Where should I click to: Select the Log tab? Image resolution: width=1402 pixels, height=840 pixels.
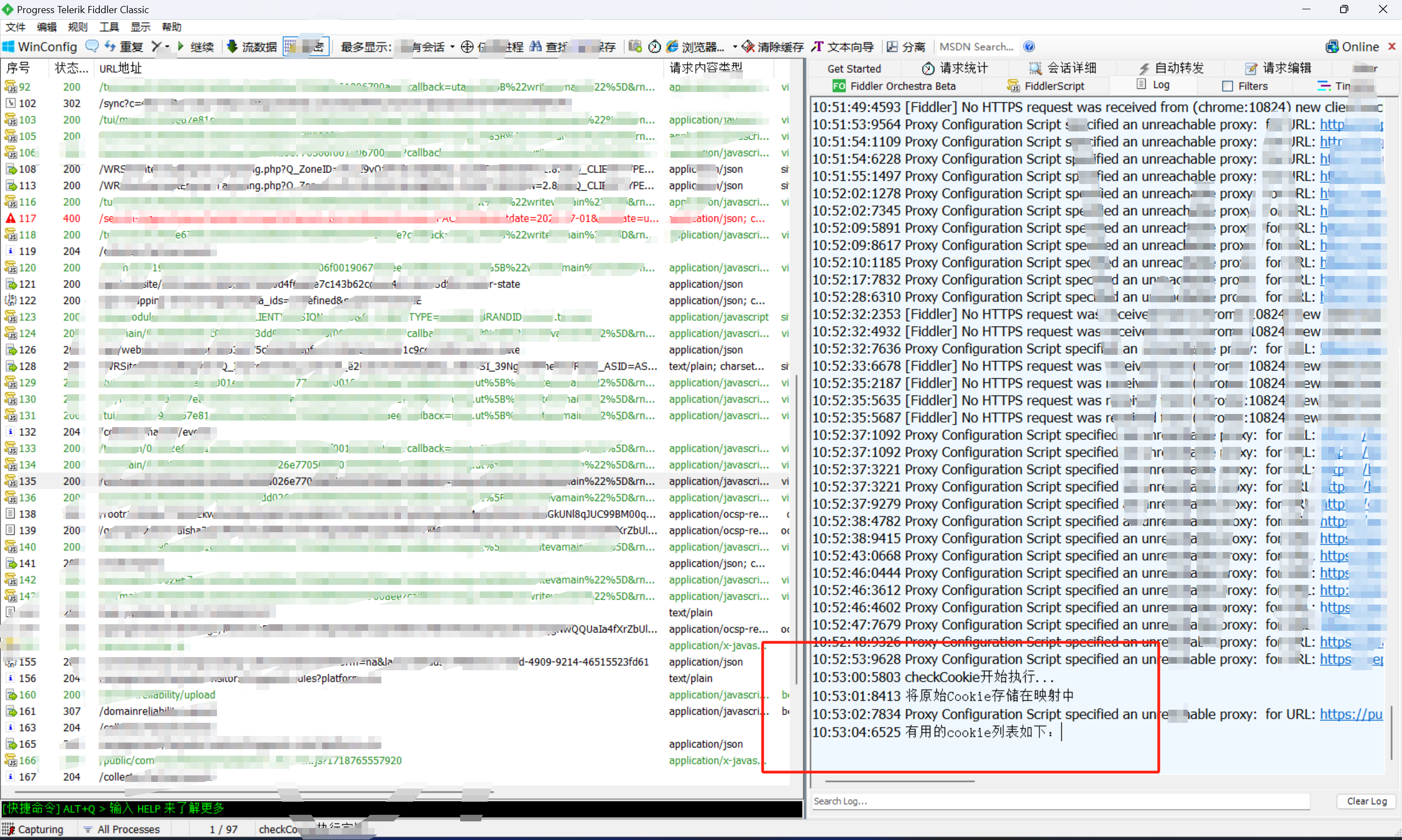point(1153,85)
